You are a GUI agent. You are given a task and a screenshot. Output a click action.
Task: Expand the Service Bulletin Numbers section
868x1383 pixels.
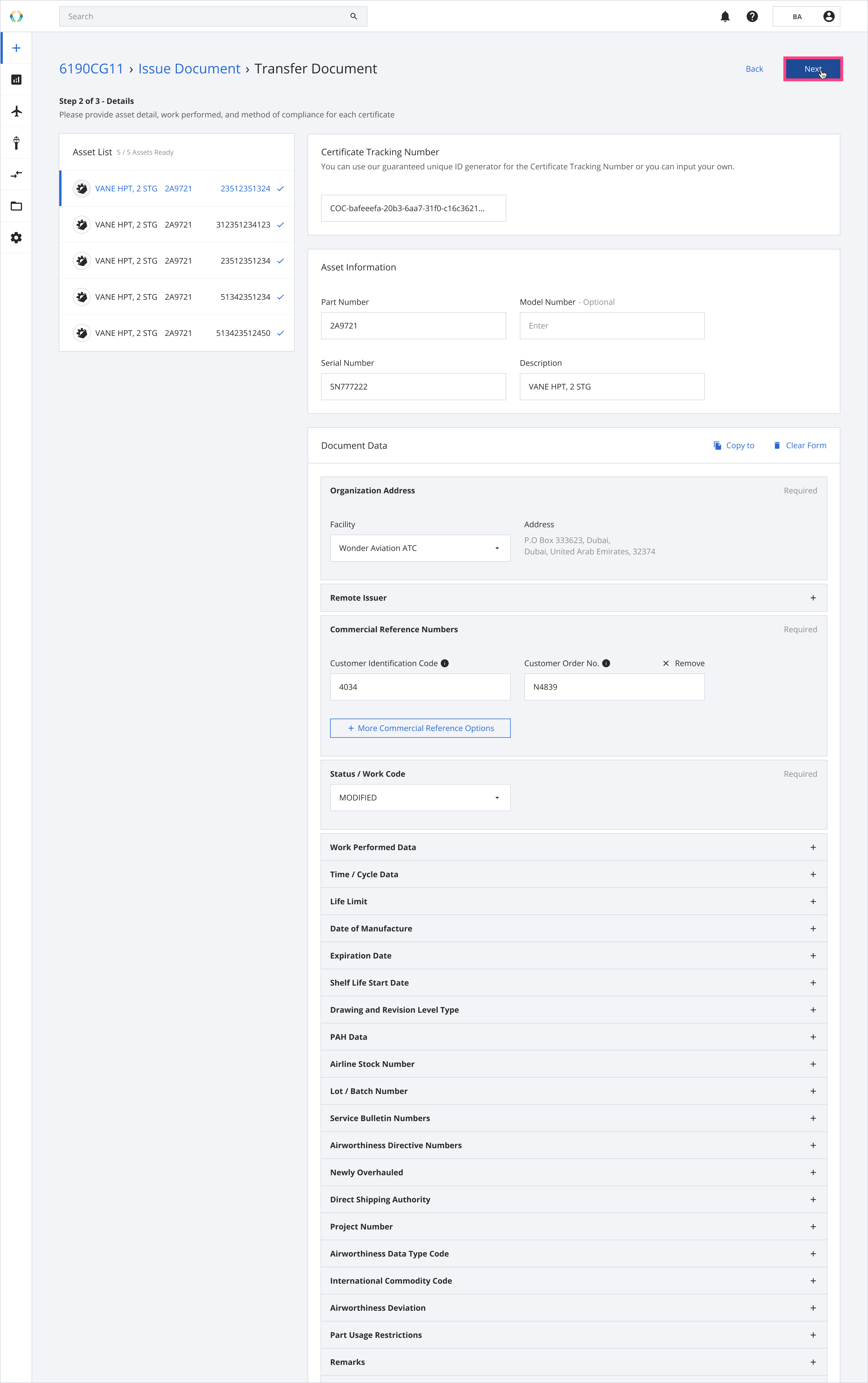(x=573, y=1118)
